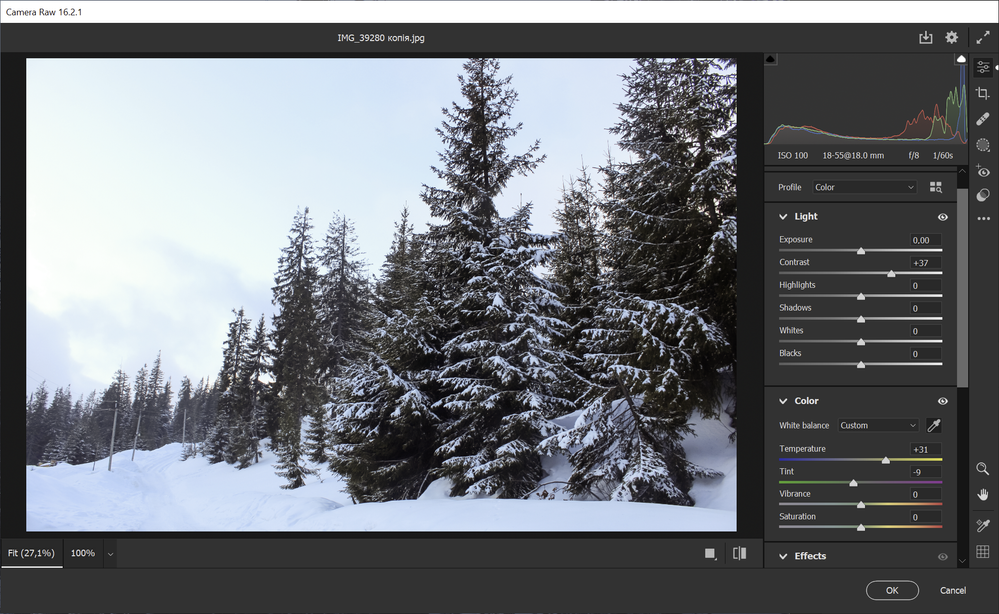Click the Saturation value field

click(x=926, y=517)
